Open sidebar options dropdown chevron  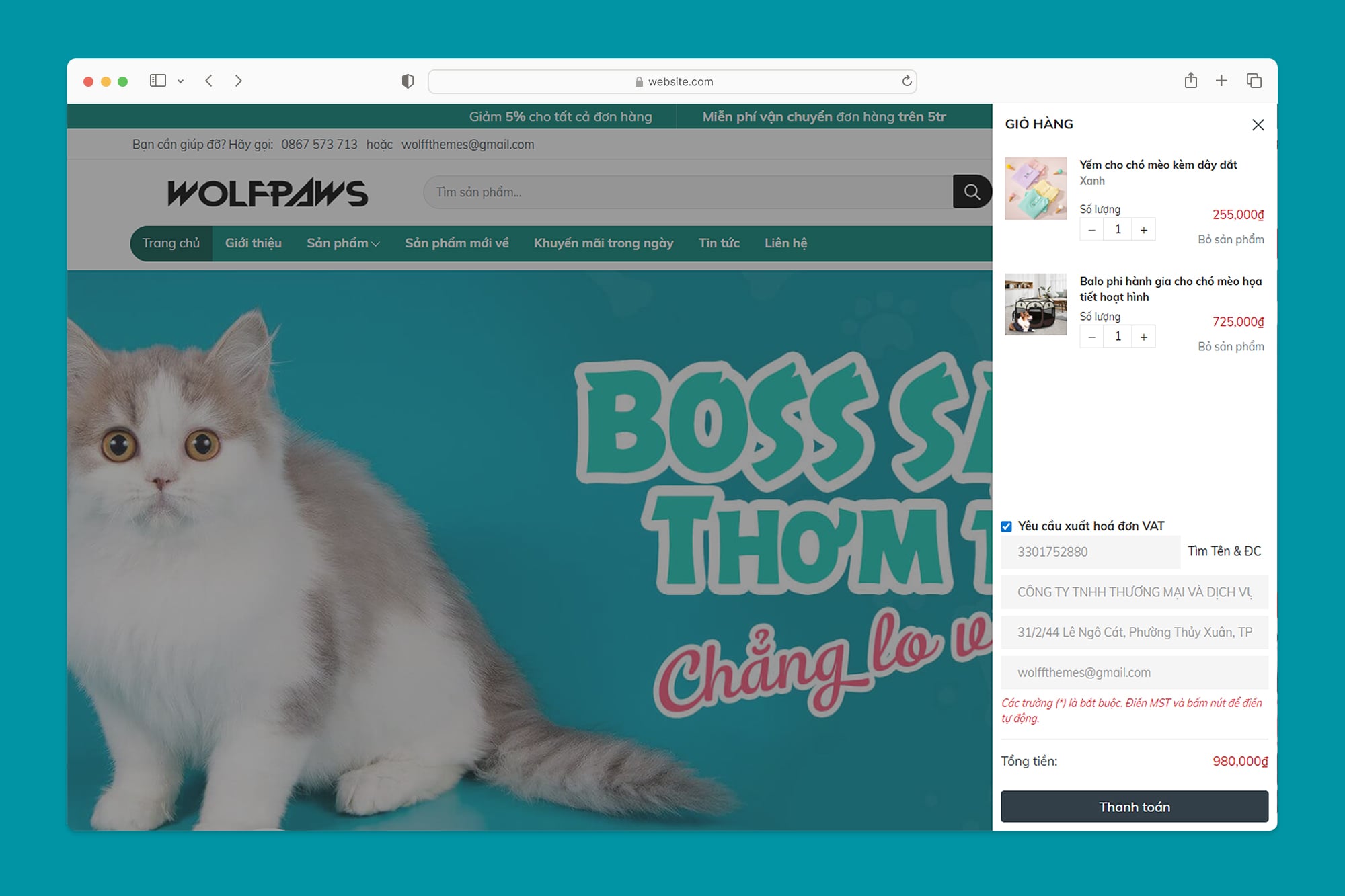point(180,81)
